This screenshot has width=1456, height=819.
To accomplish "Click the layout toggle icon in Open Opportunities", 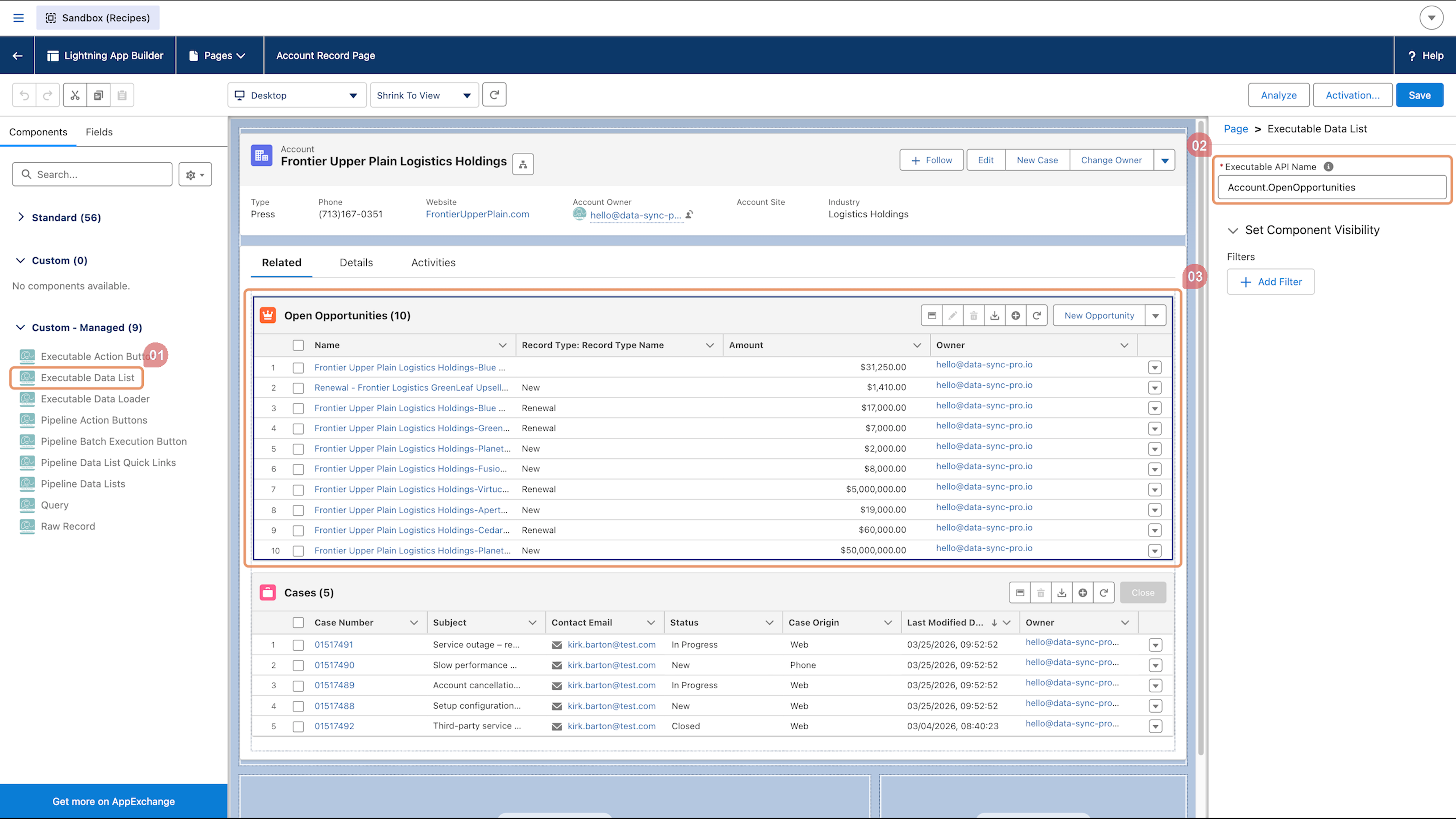I will click(932, 315).
